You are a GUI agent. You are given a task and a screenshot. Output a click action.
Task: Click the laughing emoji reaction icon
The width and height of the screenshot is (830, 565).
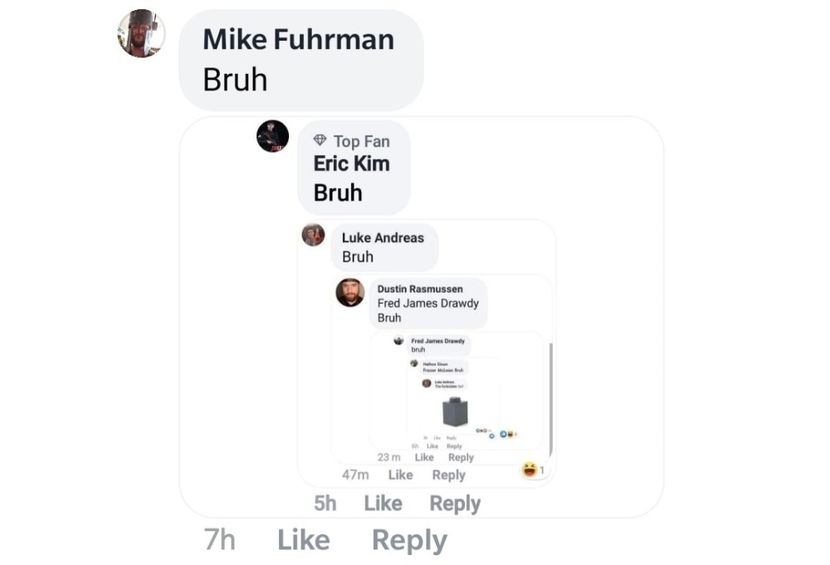[529, 469]
